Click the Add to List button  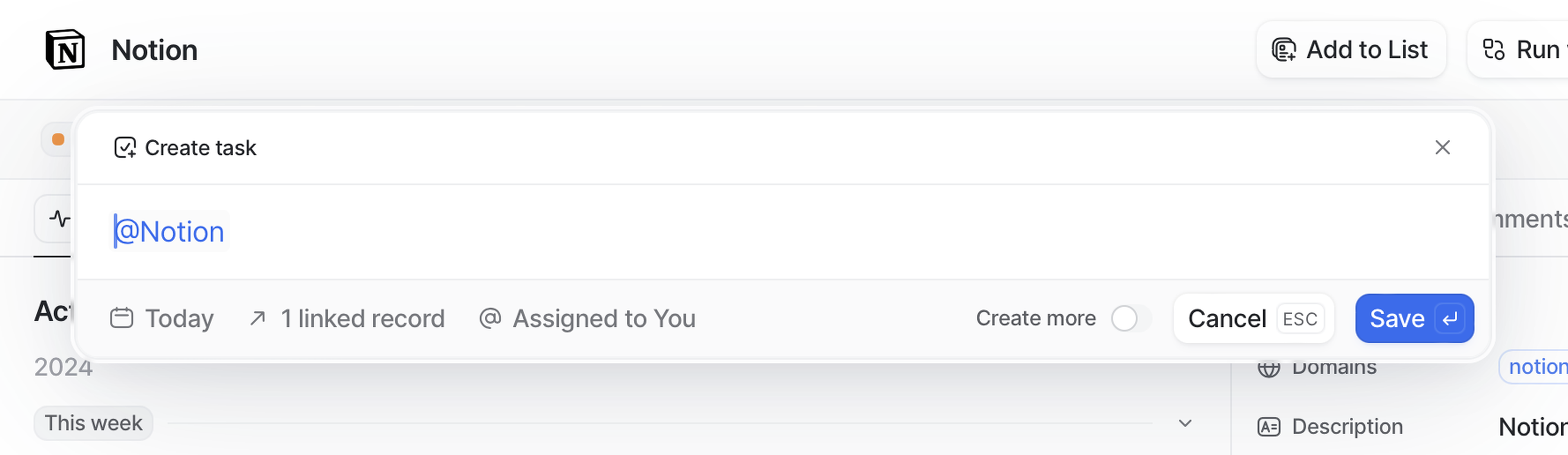click(x=1351, y=50)
